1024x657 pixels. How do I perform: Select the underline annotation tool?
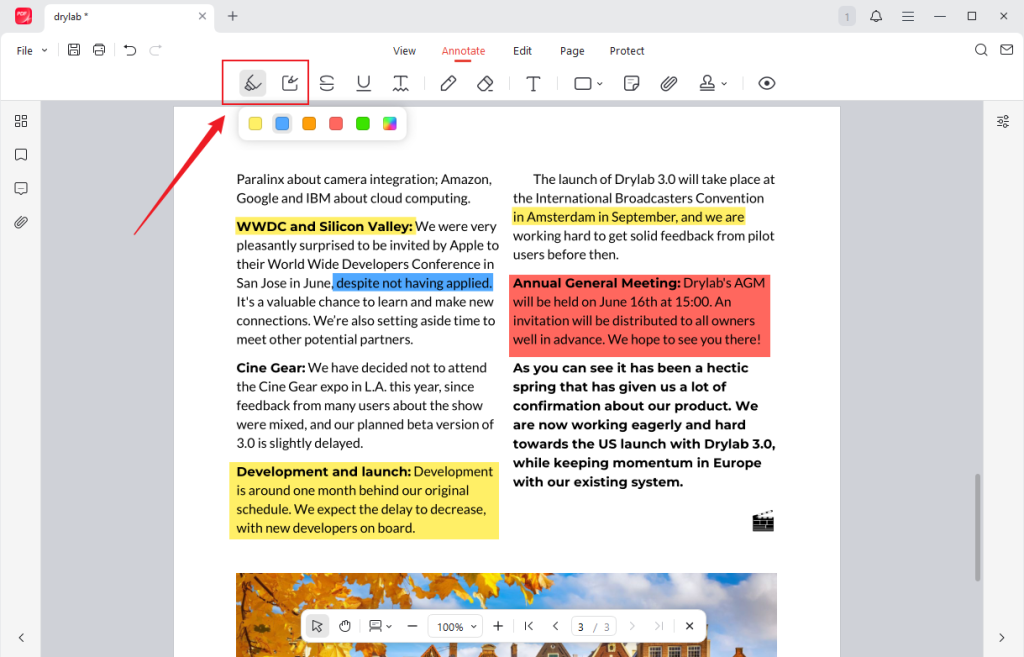point(363,83)
